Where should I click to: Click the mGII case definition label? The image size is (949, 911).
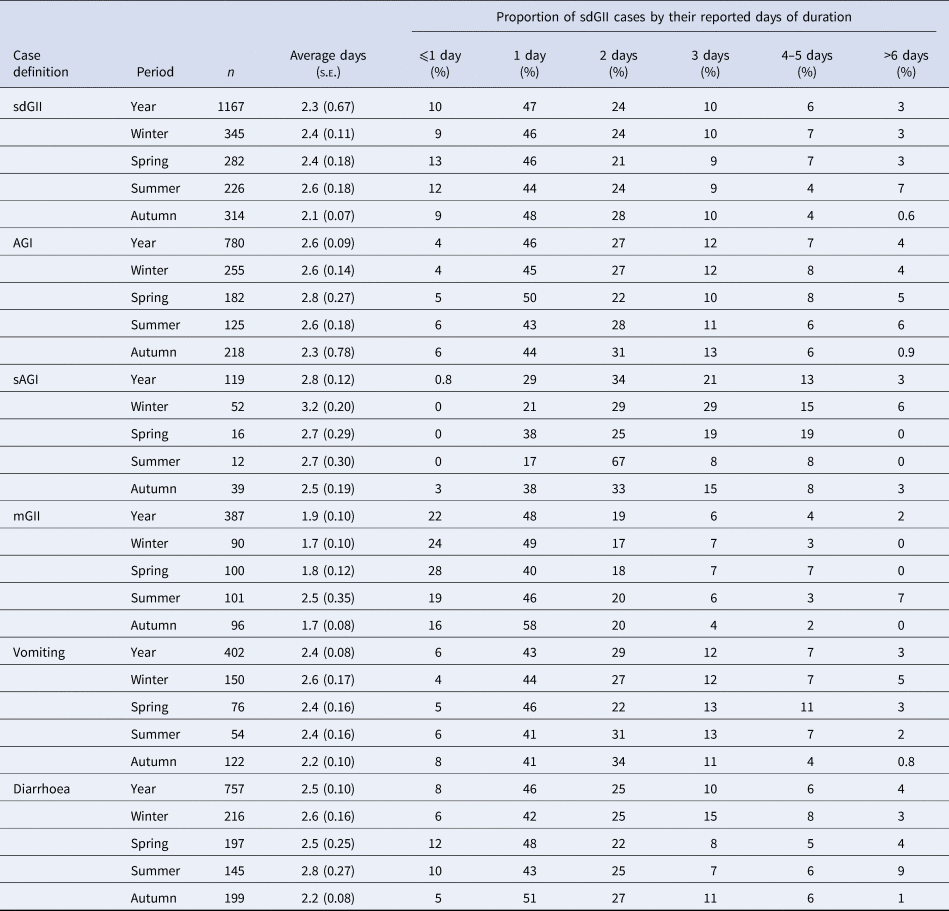pyautogui.click(x=28, y=516)
